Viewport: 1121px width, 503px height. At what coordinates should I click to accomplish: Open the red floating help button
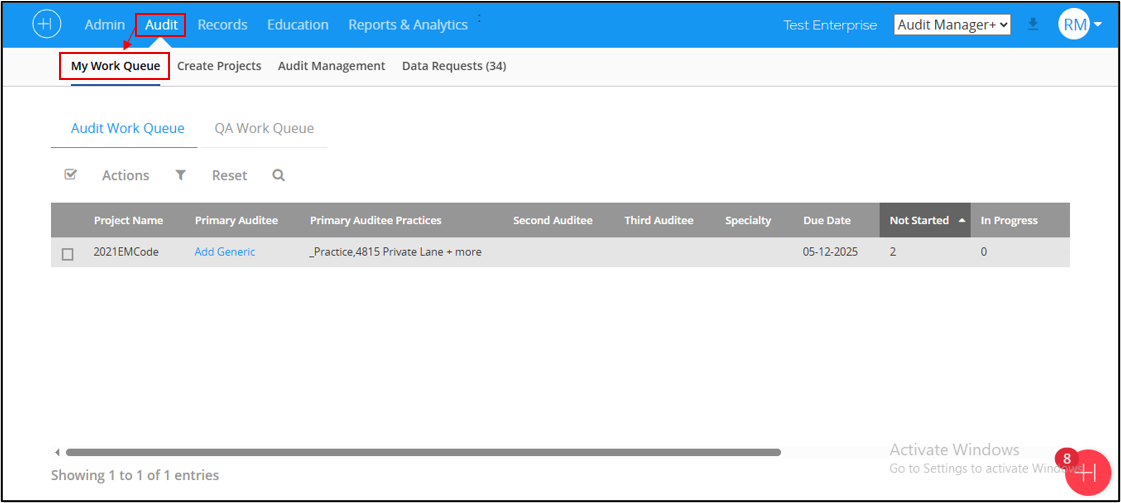1088,471
